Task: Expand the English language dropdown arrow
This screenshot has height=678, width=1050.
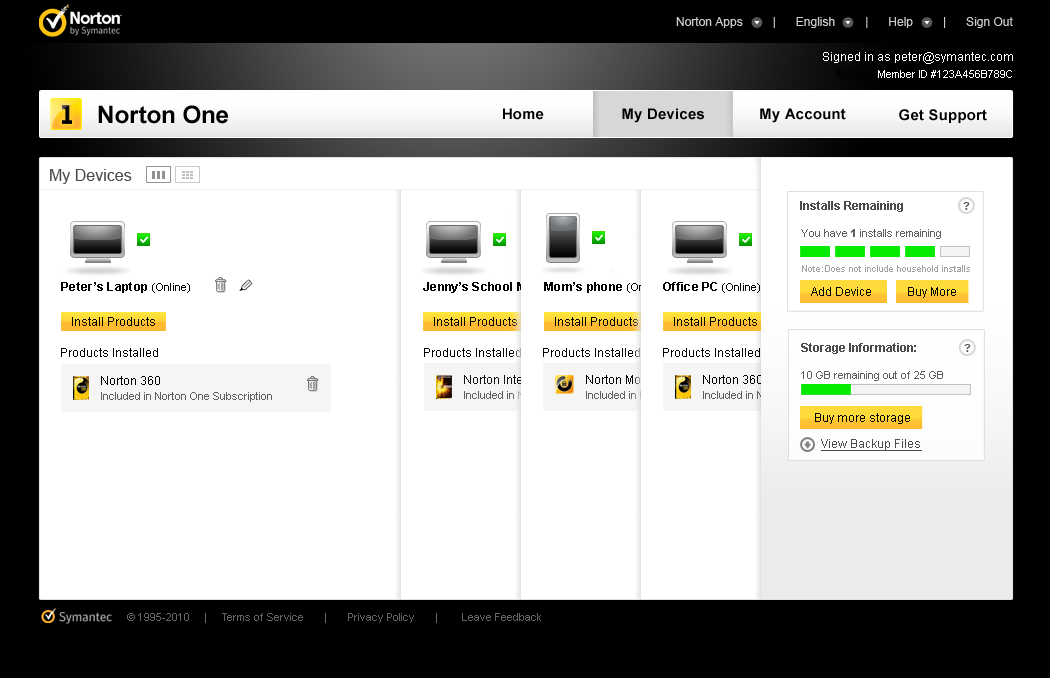Action: pos(848,22)
